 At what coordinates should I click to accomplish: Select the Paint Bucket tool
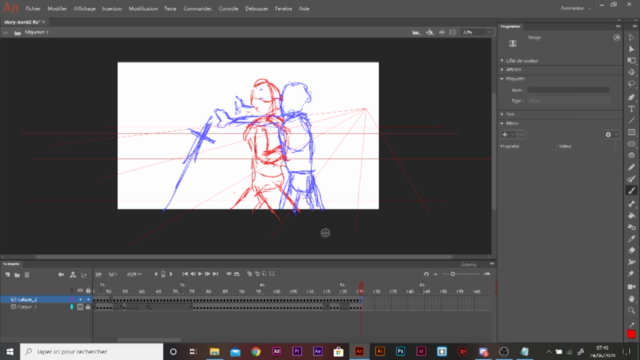pyautogui.click(x=631, y=216)
